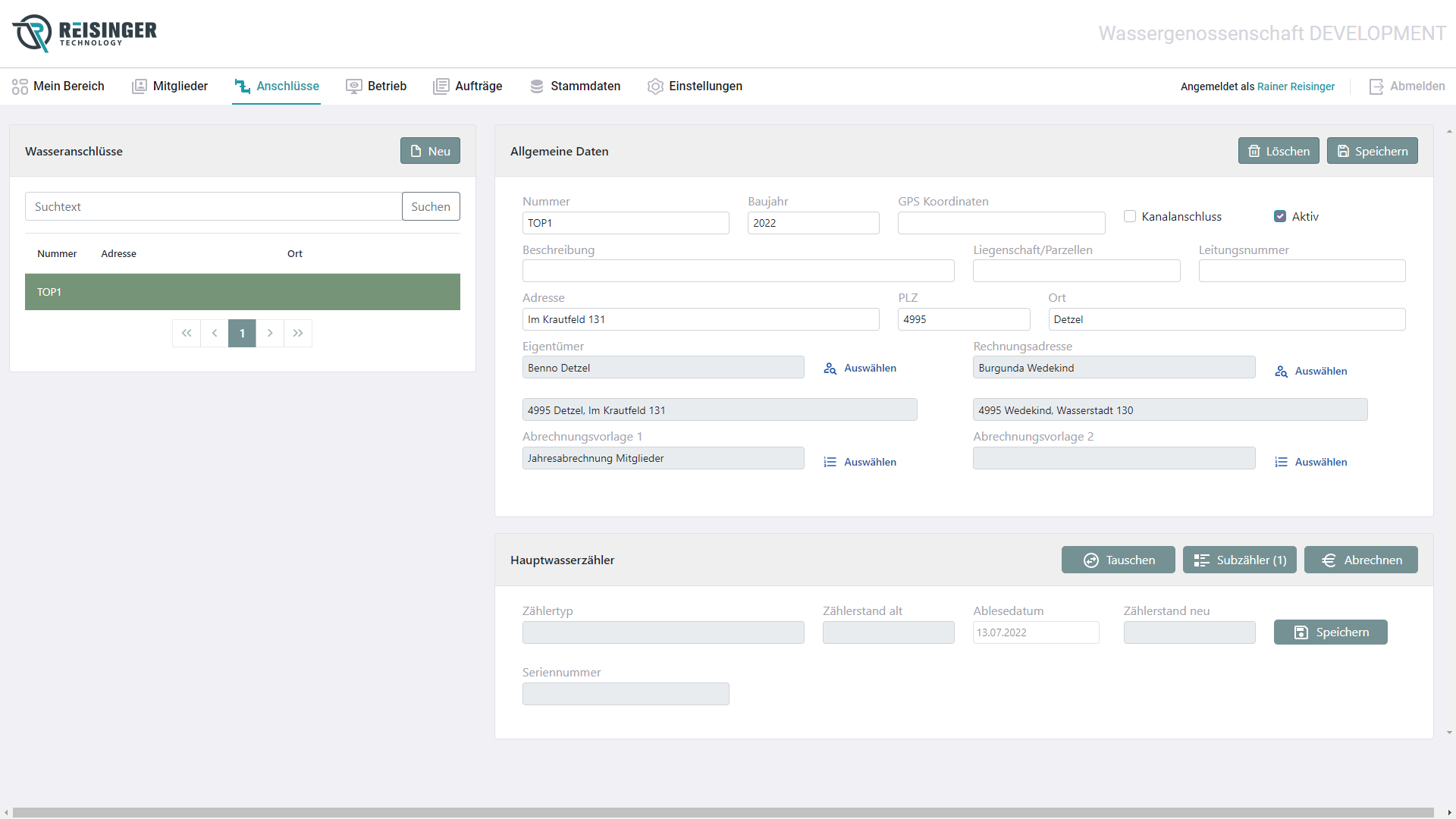Click the Abrechnungsvorlage 1 field Jahresabrechnung Mitglieder
This screenshot has width=1456, height=819.
click(x=663, y=458)
